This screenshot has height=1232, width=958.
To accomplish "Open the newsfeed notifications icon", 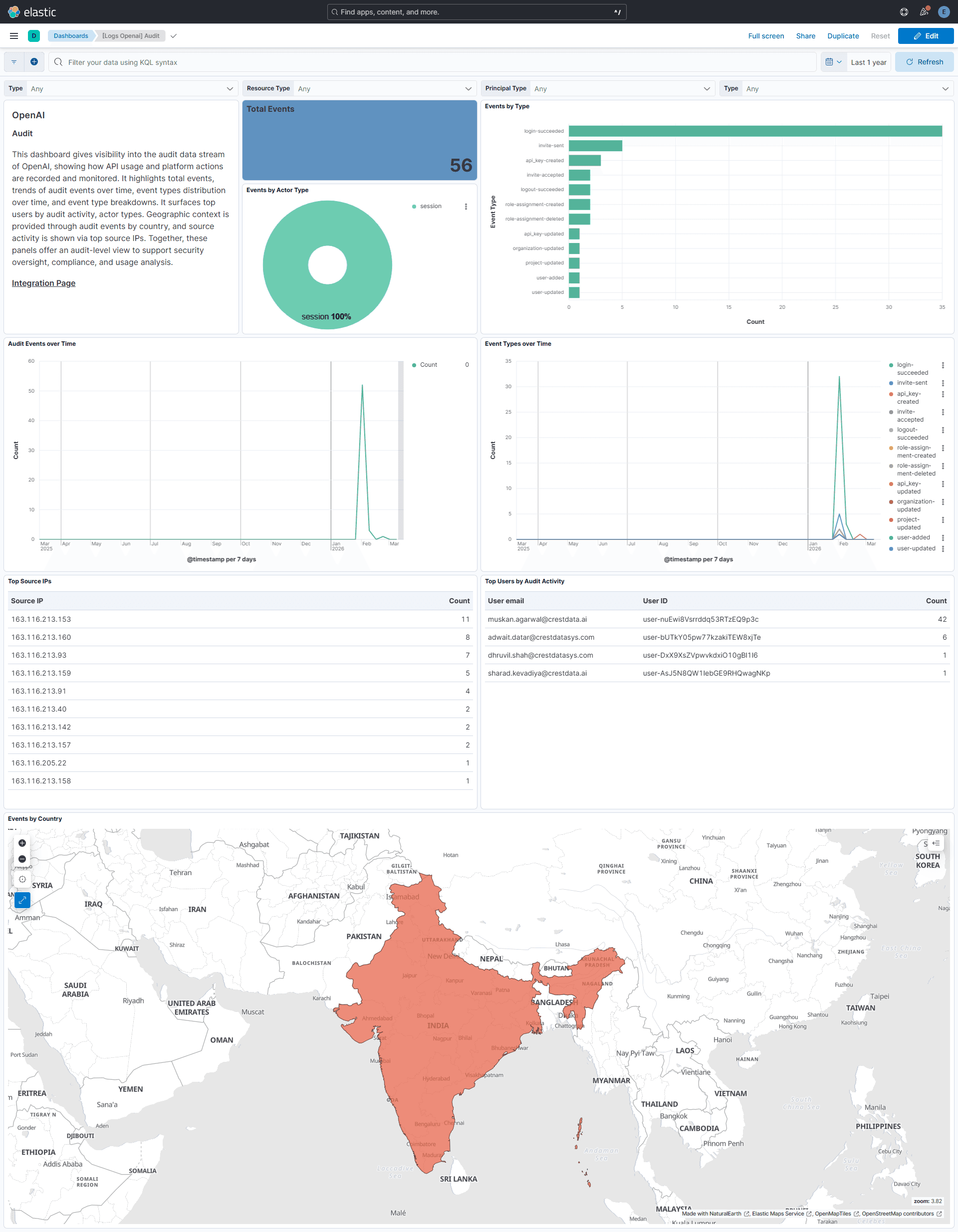I will 924,12.
